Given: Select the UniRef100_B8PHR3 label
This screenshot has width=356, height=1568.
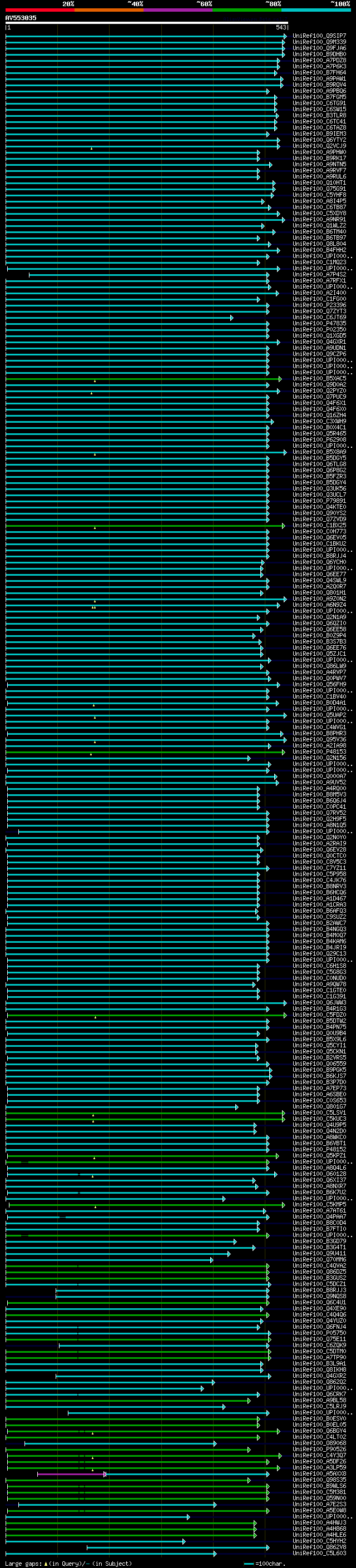Looking at the screenshot, I should [x=319, y=734].
